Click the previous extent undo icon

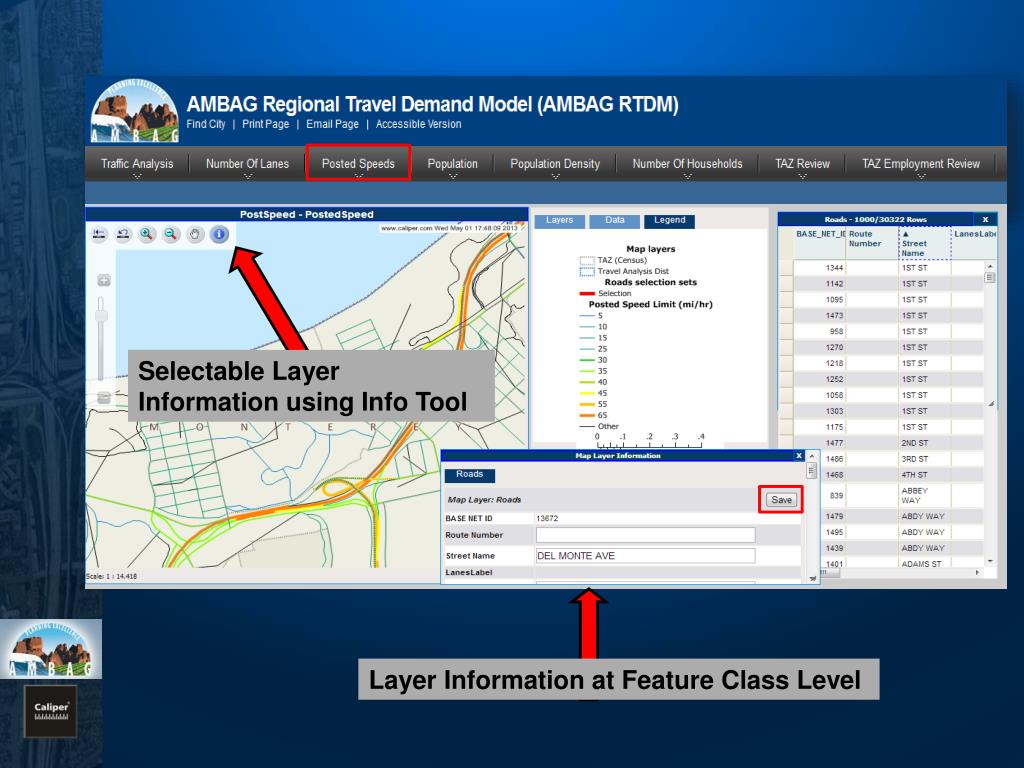(123, 234)
